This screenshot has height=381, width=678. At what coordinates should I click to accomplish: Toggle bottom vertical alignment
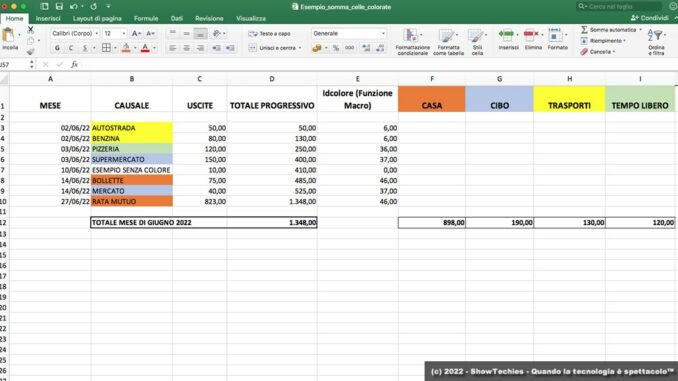point(200,33)
